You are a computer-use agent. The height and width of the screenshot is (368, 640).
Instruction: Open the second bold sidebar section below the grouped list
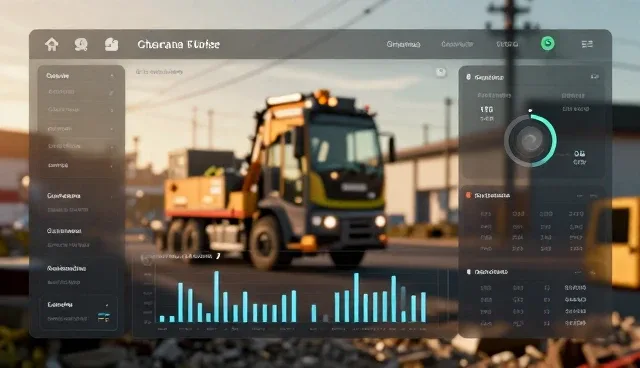[x=64, y=231]
